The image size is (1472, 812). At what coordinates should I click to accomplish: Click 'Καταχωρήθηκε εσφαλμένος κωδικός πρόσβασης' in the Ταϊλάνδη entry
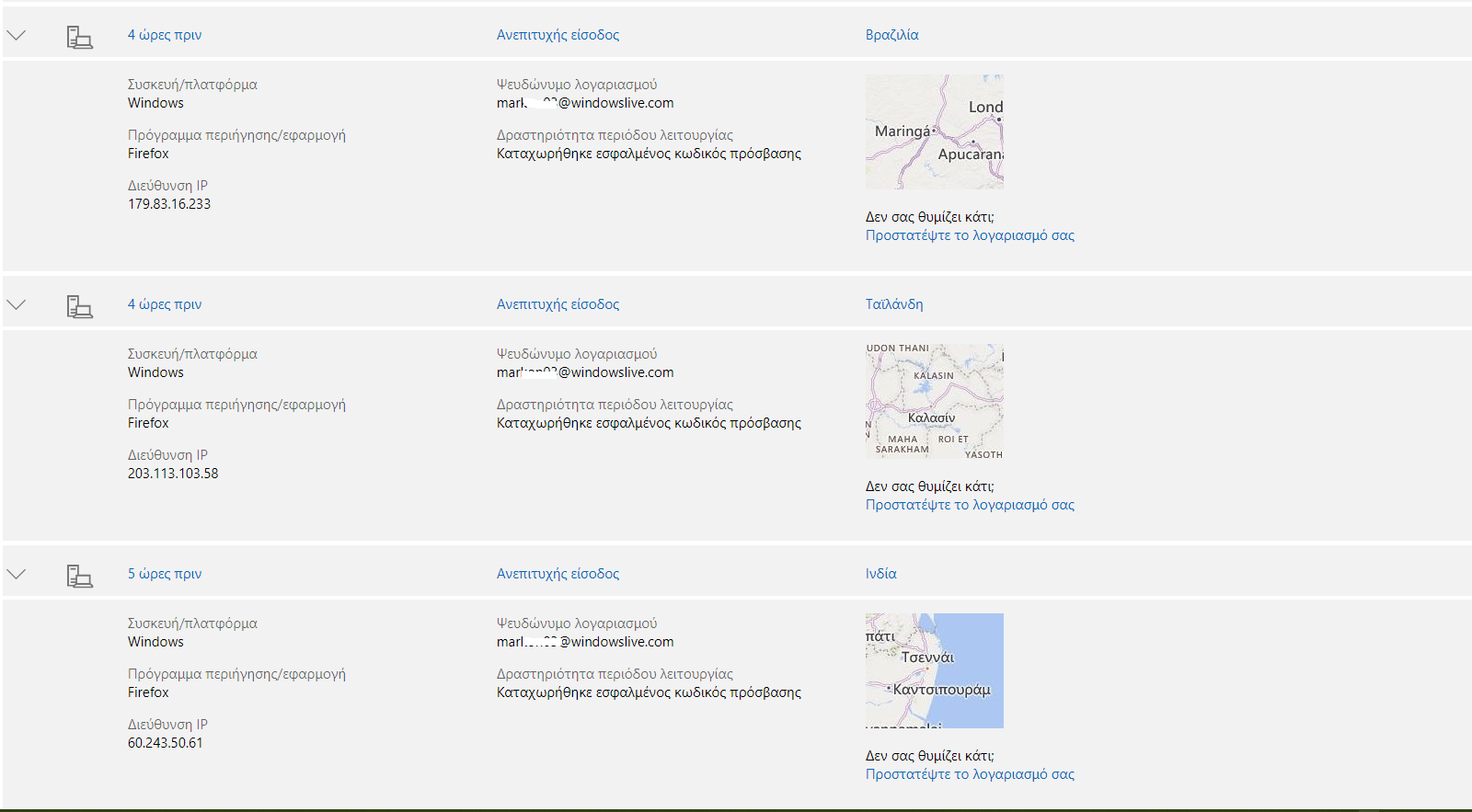tap(649, 423)
